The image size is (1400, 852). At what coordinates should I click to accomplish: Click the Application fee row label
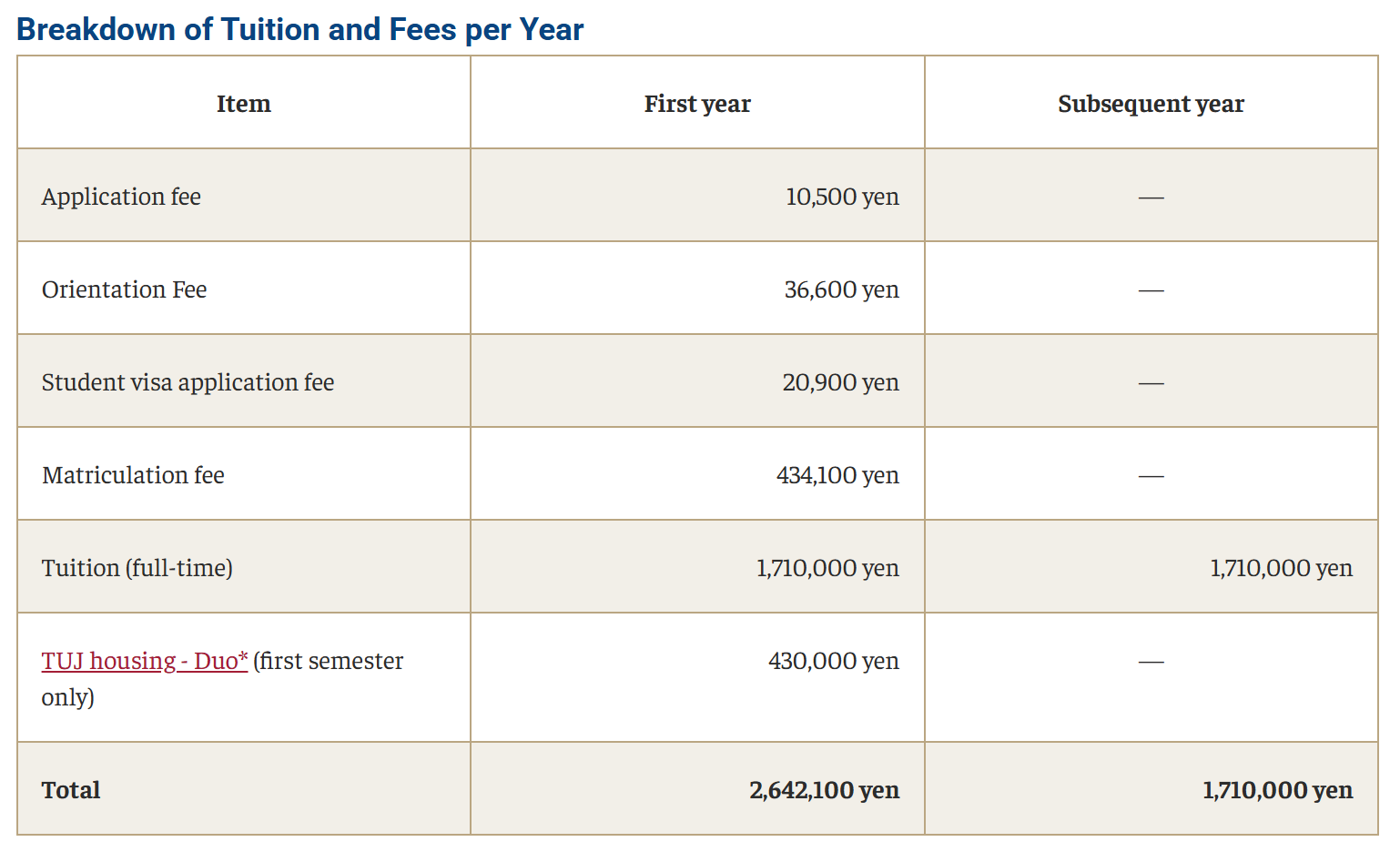[x=121, y=197]
